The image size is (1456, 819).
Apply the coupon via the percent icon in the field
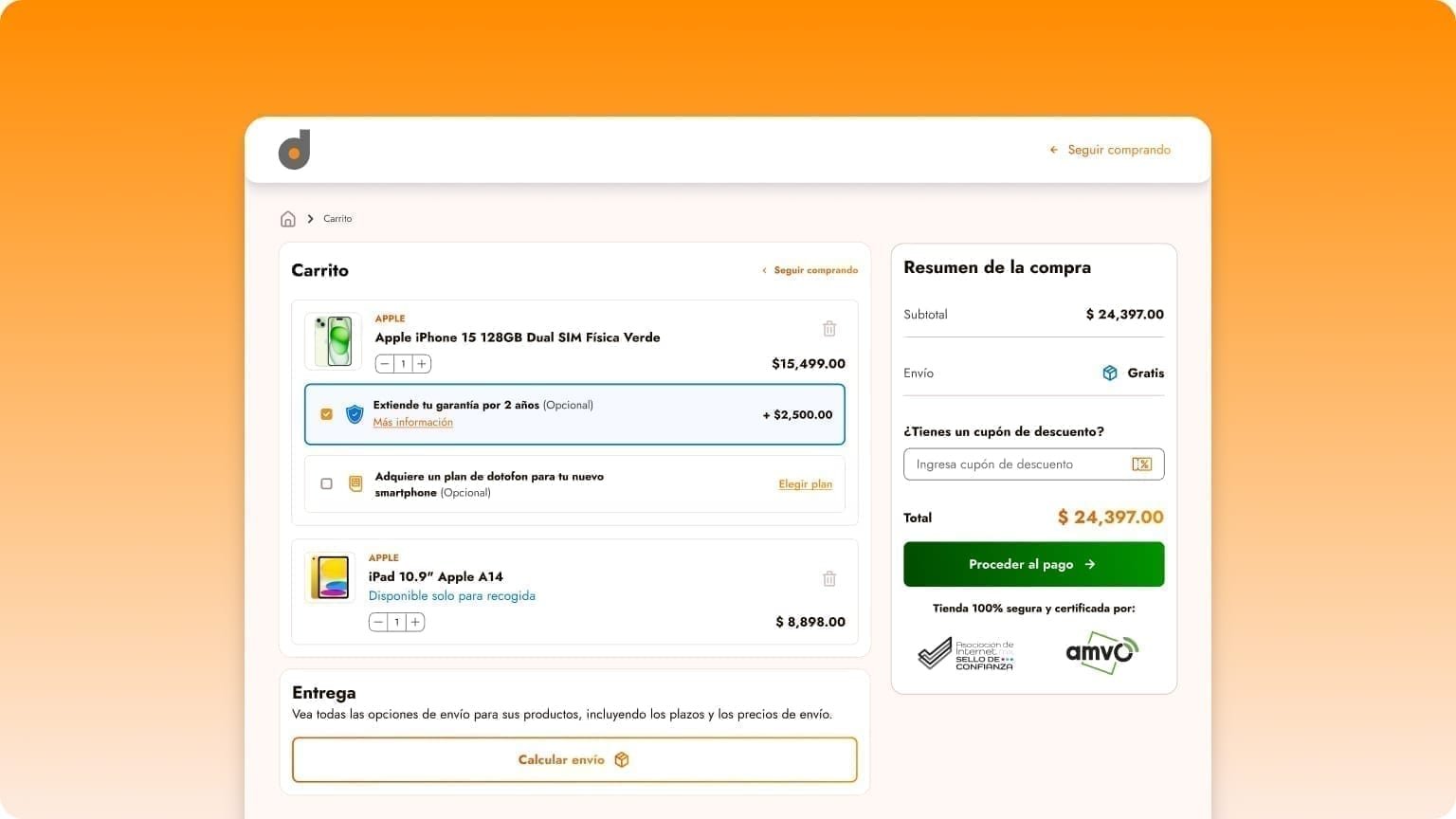[1142, 464]
